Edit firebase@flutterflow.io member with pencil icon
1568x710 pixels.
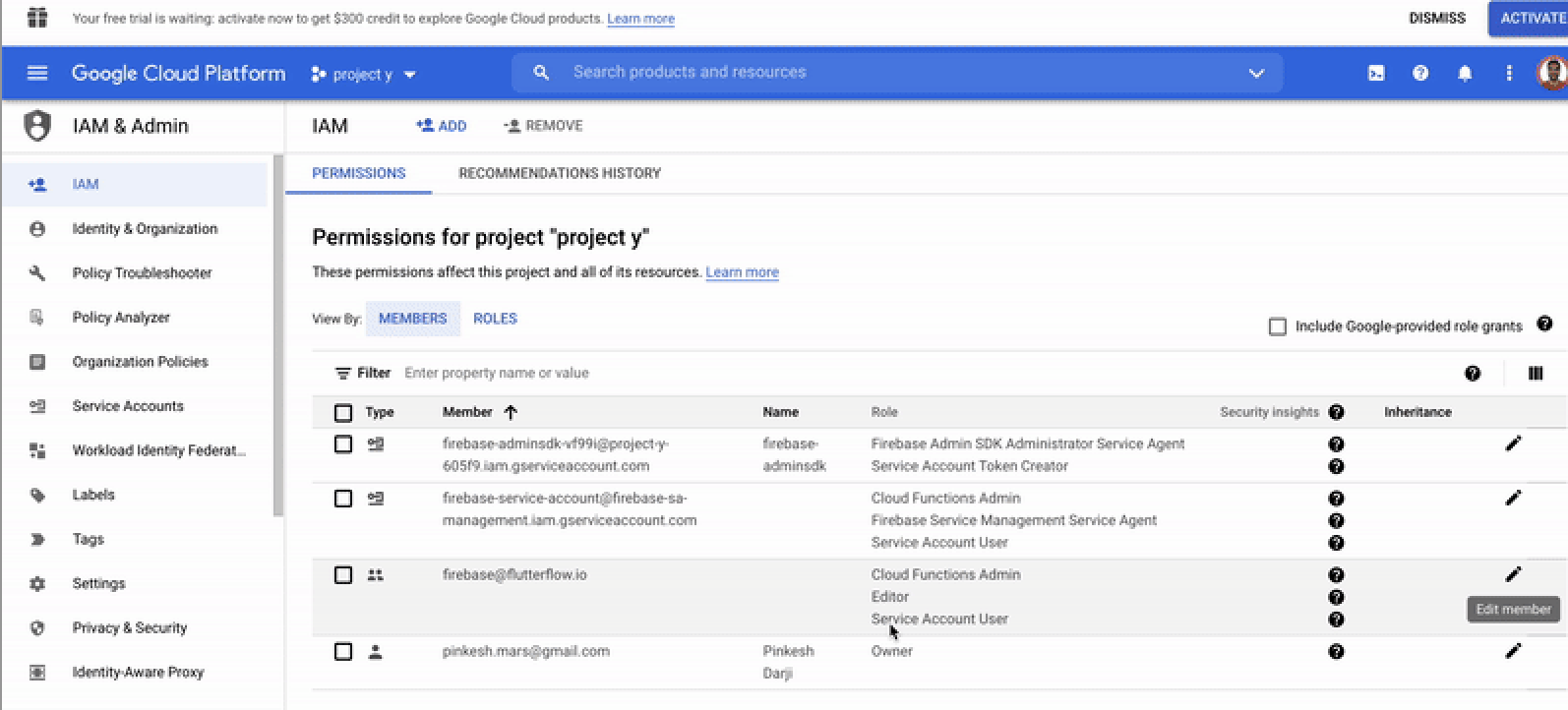[x=1513, y=574]
